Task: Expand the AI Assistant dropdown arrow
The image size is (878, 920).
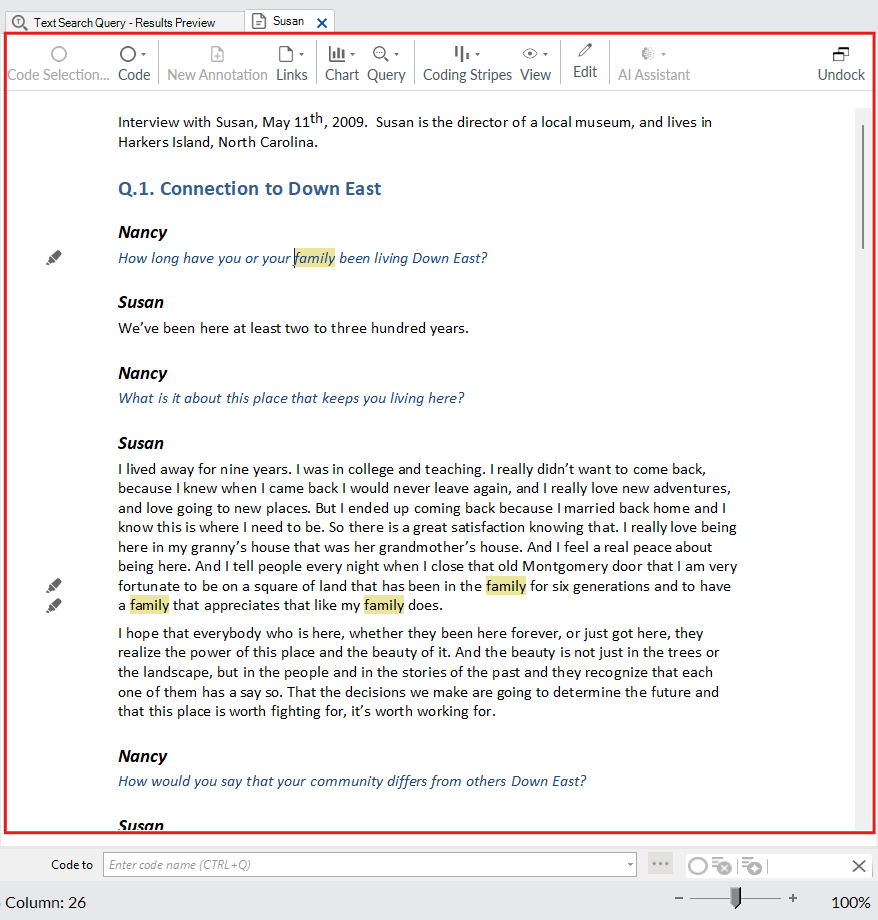Action: point(664,55)
